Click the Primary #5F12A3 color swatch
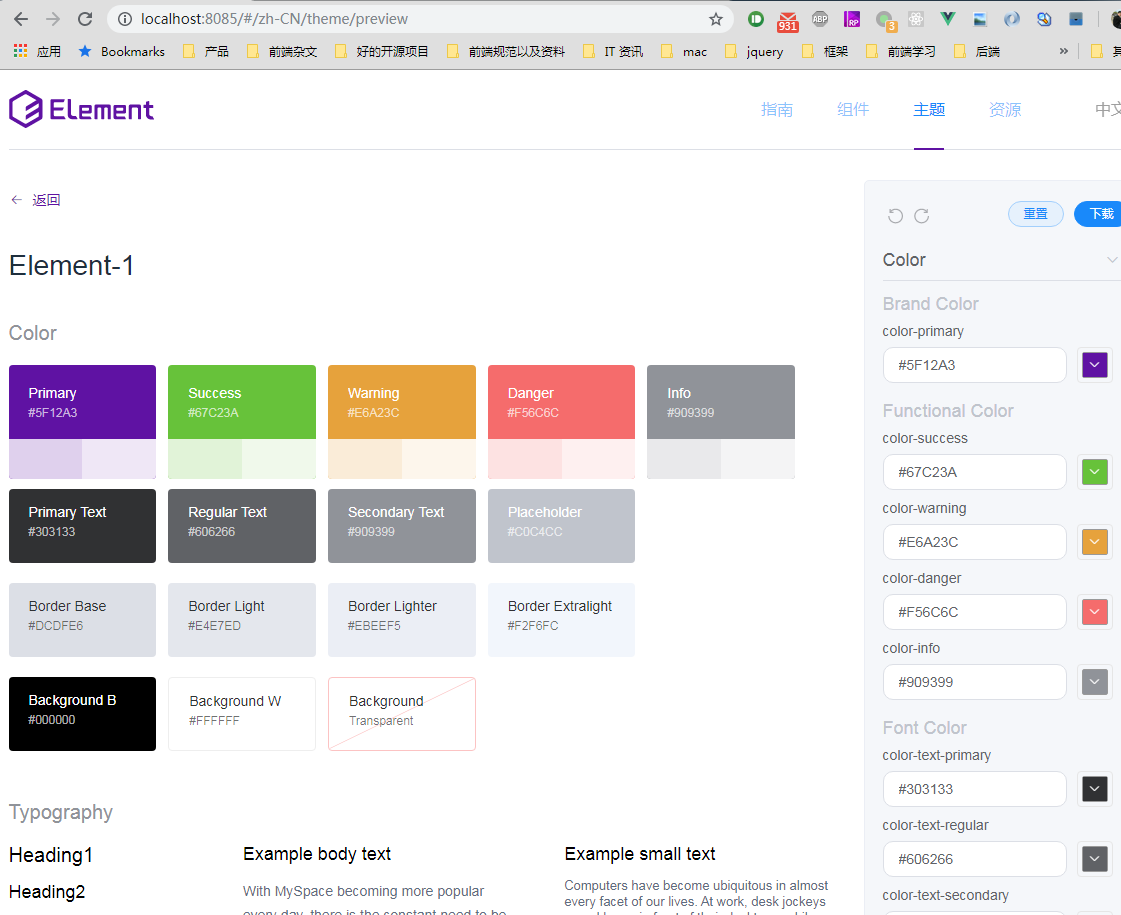Viewport: 1121px width, 915px height. [82, 402]
